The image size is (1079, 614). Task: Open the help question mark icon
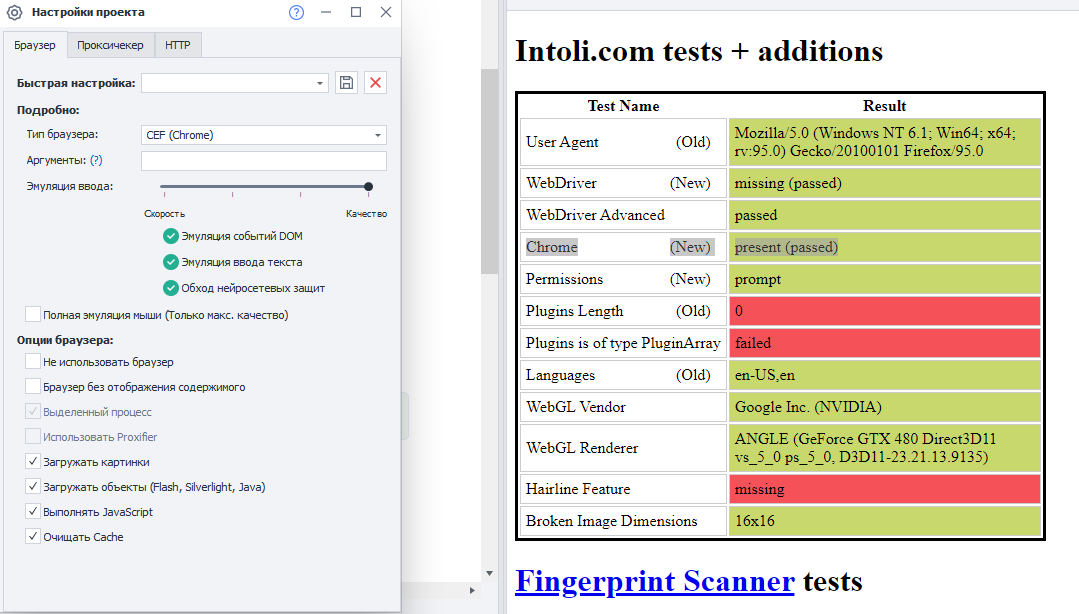pos(297,12)
